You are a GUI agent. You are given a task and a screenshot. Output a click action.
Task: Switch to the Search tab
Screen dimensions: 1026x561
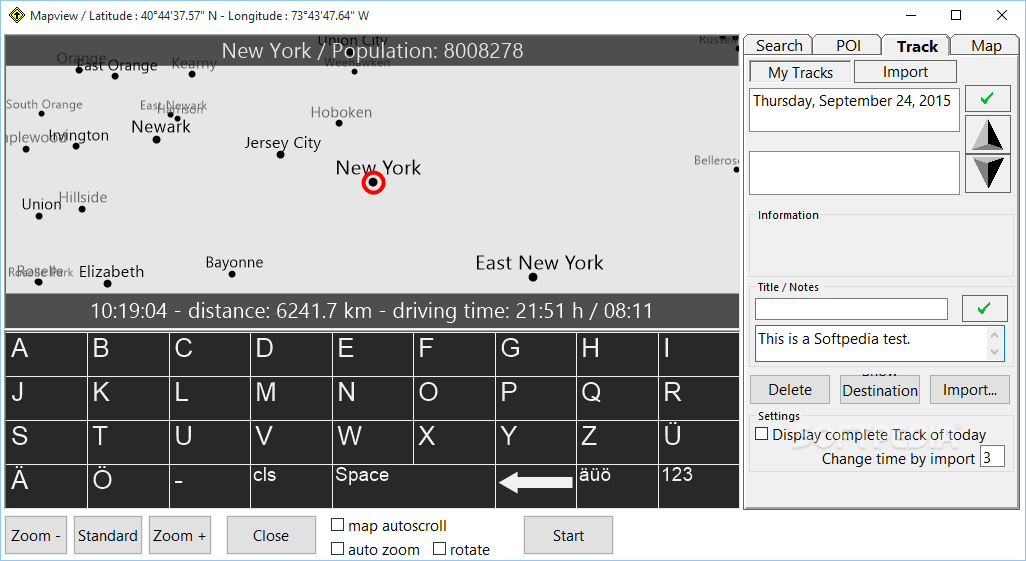tap(779, 45)
